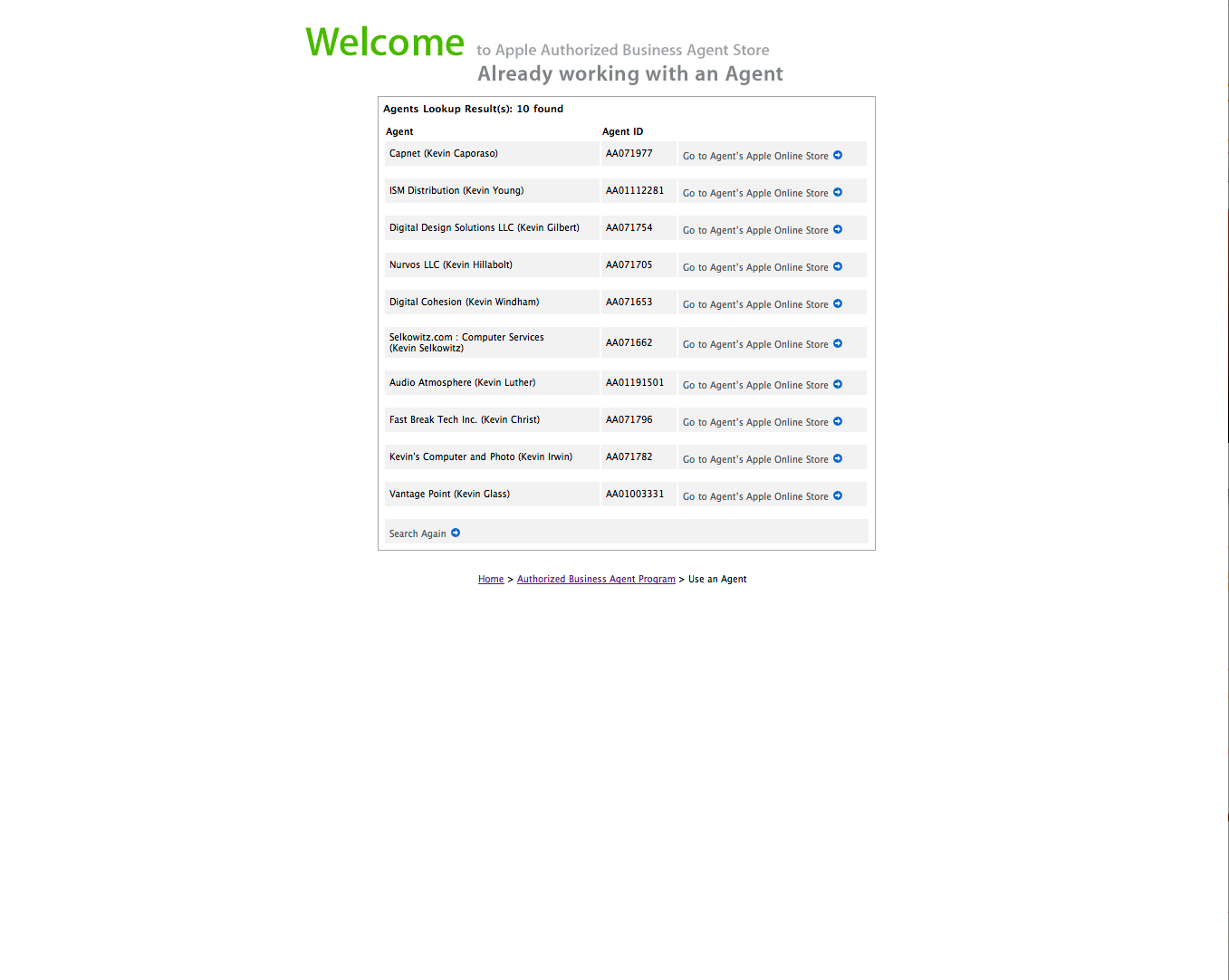
Task: Click agent ID AA071977
Action: click(629, 153)
